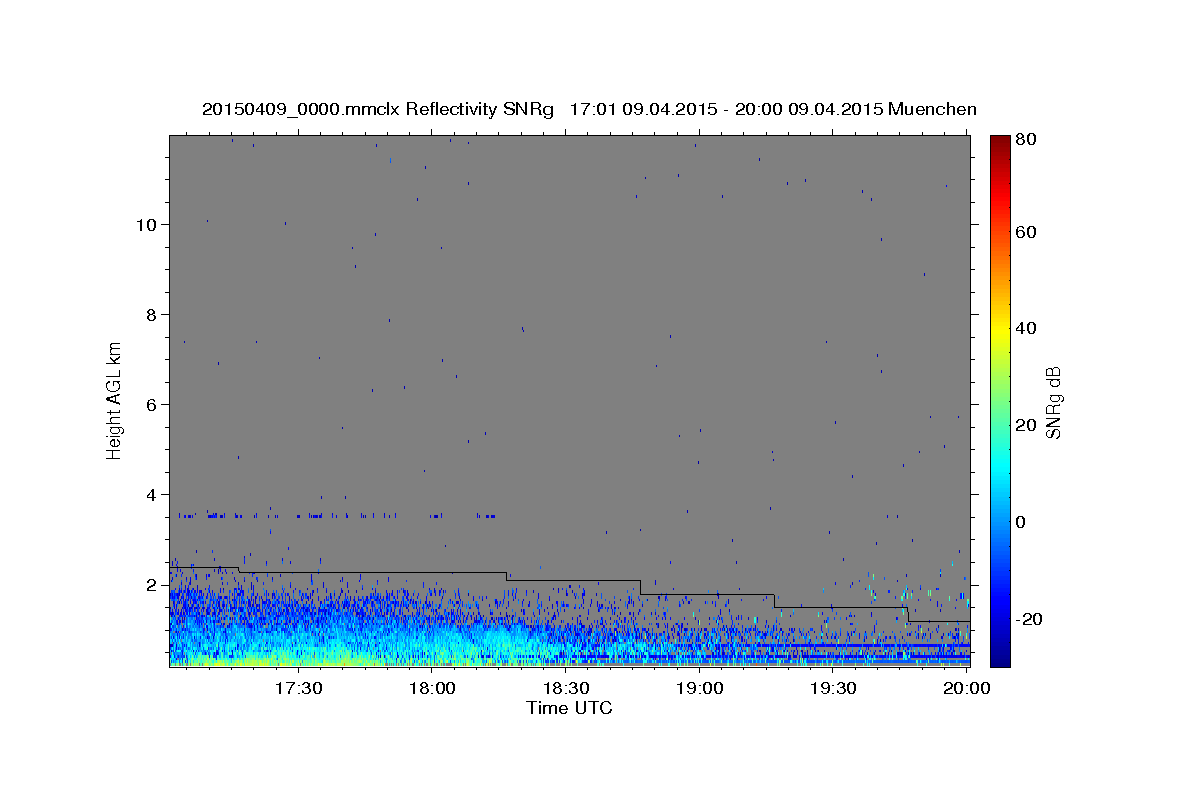This screenshot has width=1200, height=800.
Task: Click the 17:30 time tick label
Action: point(298,688)
